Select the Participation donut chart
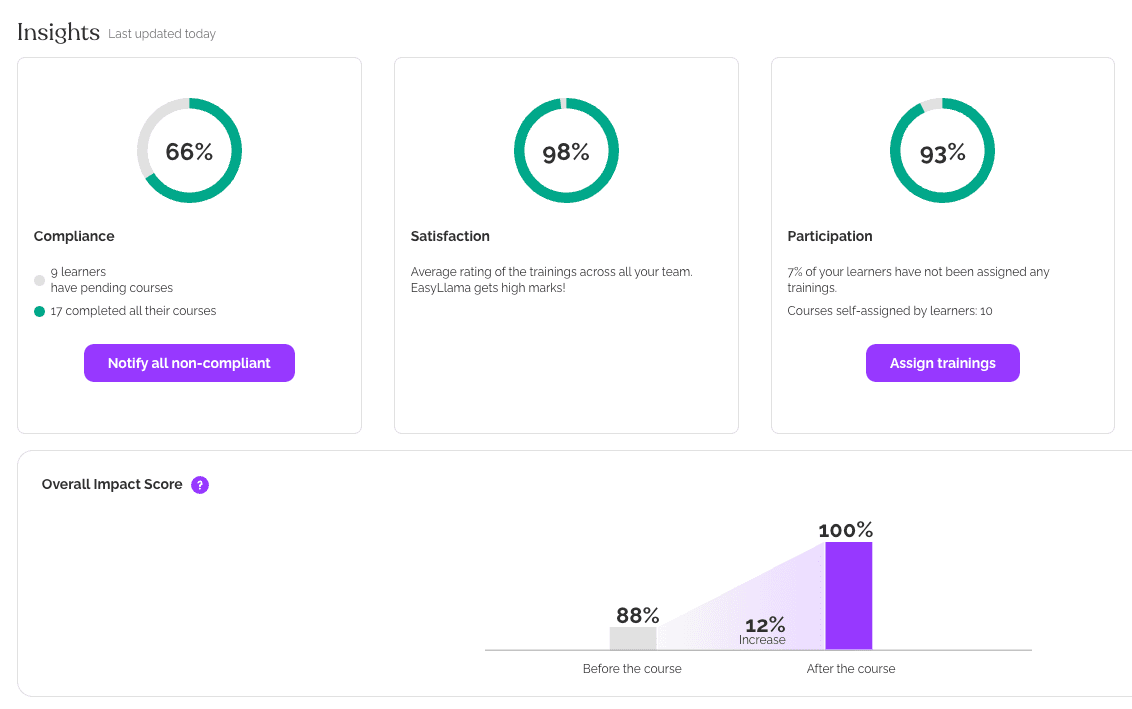Screen dimensions: 1132x709 pos(941,150)
